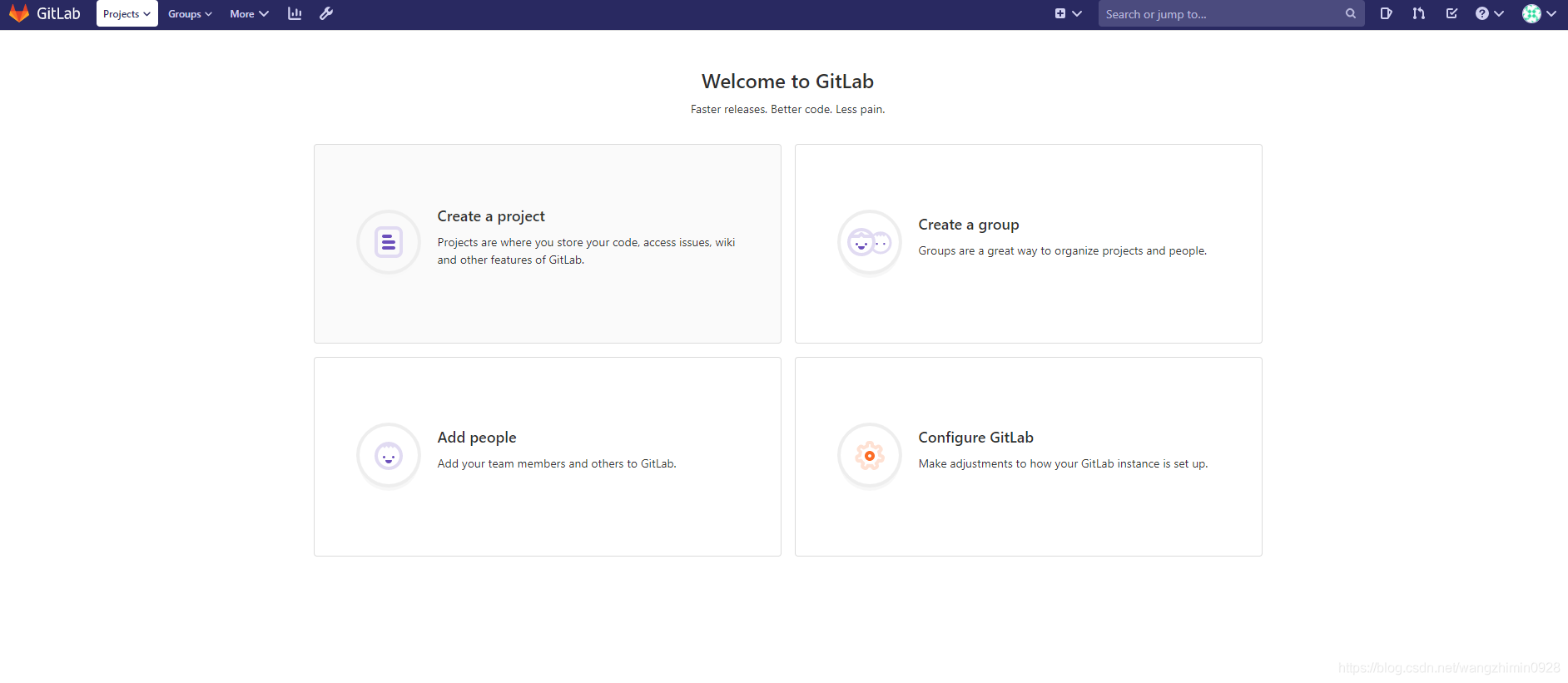Image resolution: width=1568 pixels, height=683 pixels.
Task: Open the Projects dropdown menu
Action: click(127, 13)
